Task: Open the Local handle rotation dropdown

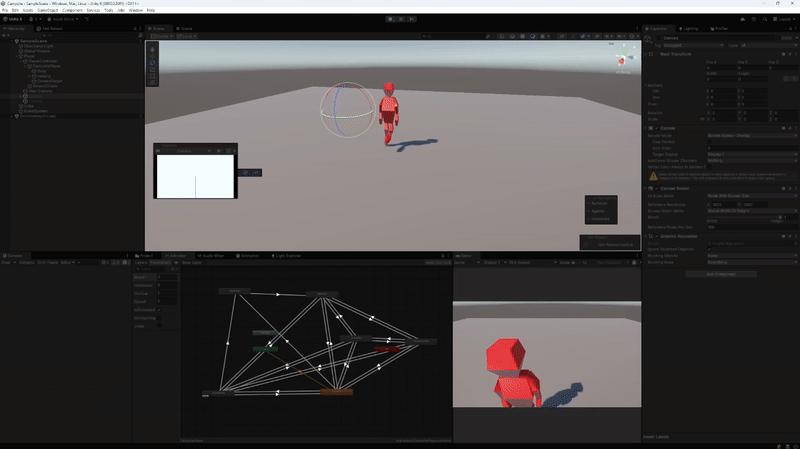Action: [x=187, y=36]
